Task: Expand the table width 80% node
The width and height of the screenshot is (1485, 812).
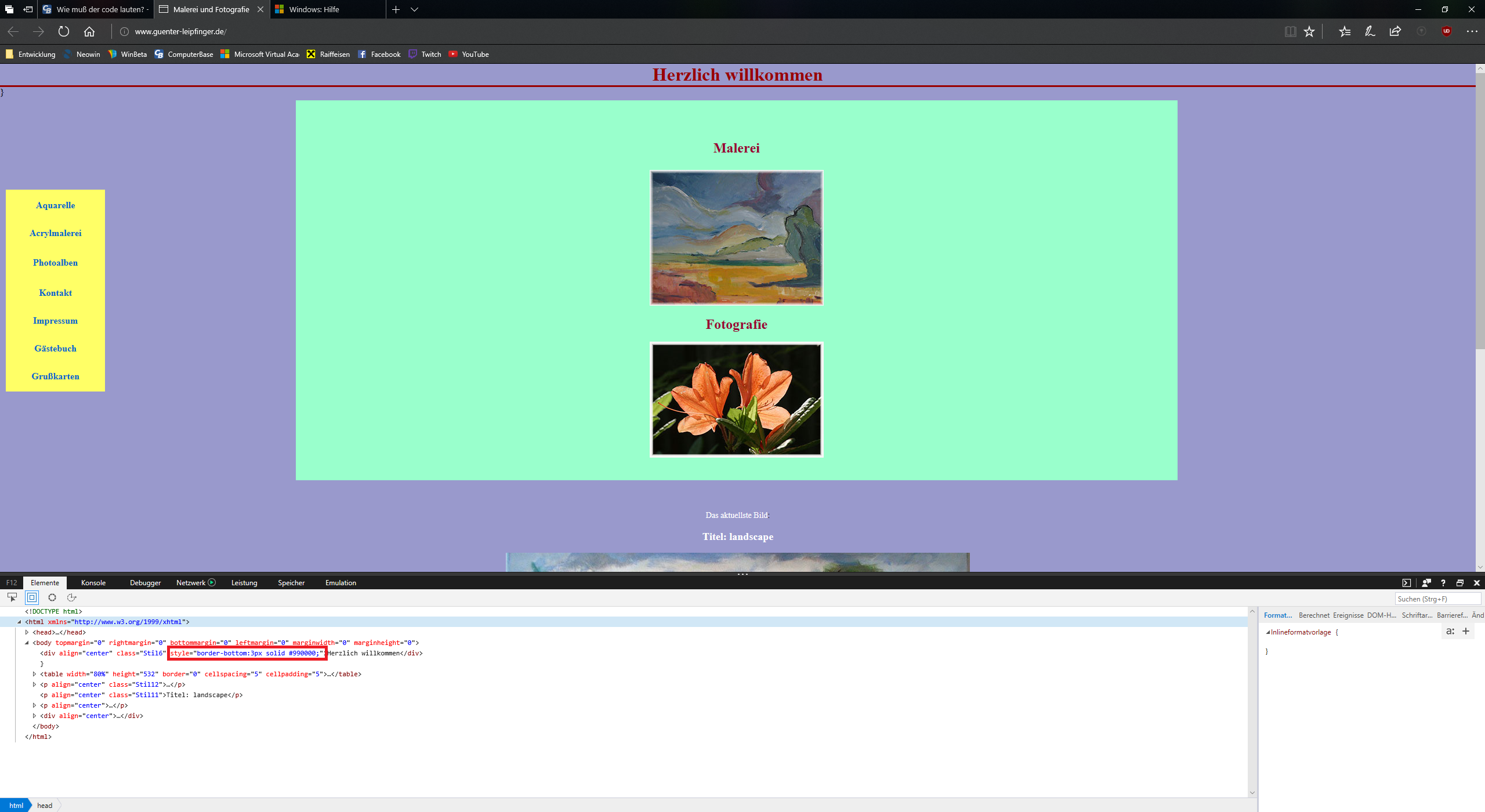Action: point(34,674)
